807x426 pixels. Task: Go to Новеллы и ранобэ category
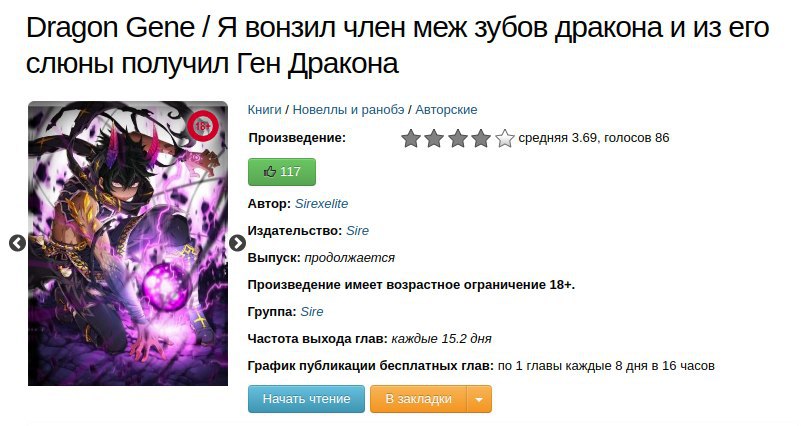(x=348, y=110)
